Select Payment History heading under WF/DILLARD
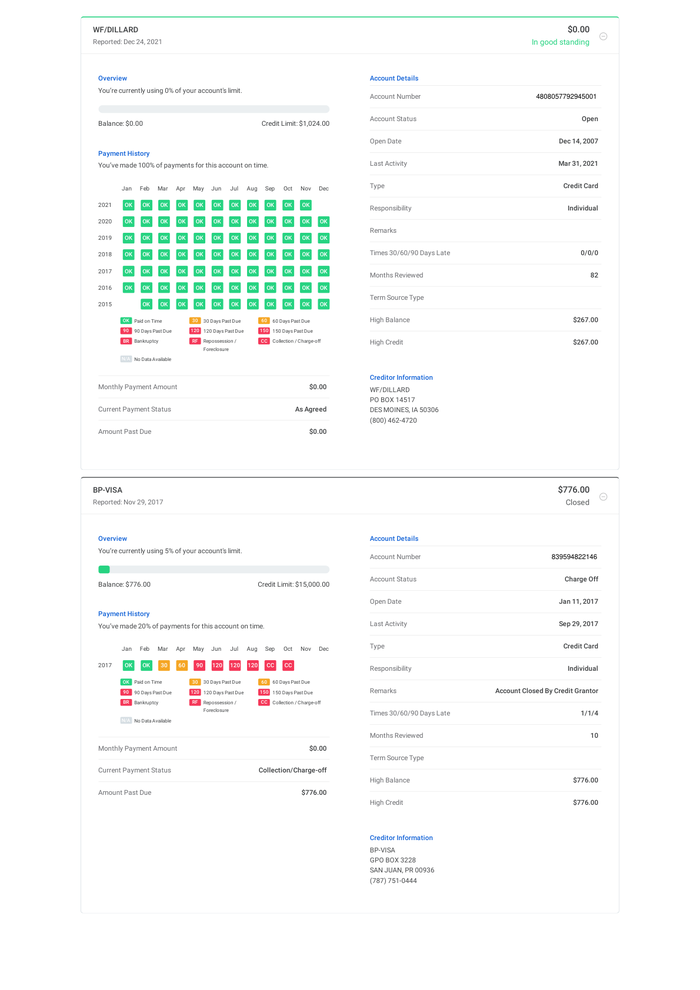The height and width of the screenshot is (990, 700). pyautogui.click(x=124, y=153)
